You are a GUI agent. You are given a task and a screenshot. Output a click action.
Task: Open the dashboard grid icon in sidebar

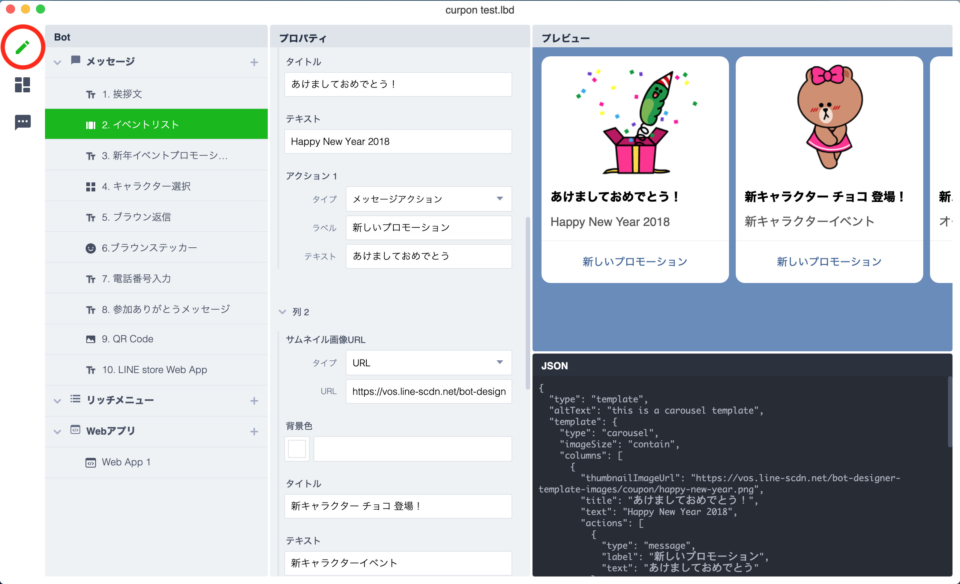point(23,85)
